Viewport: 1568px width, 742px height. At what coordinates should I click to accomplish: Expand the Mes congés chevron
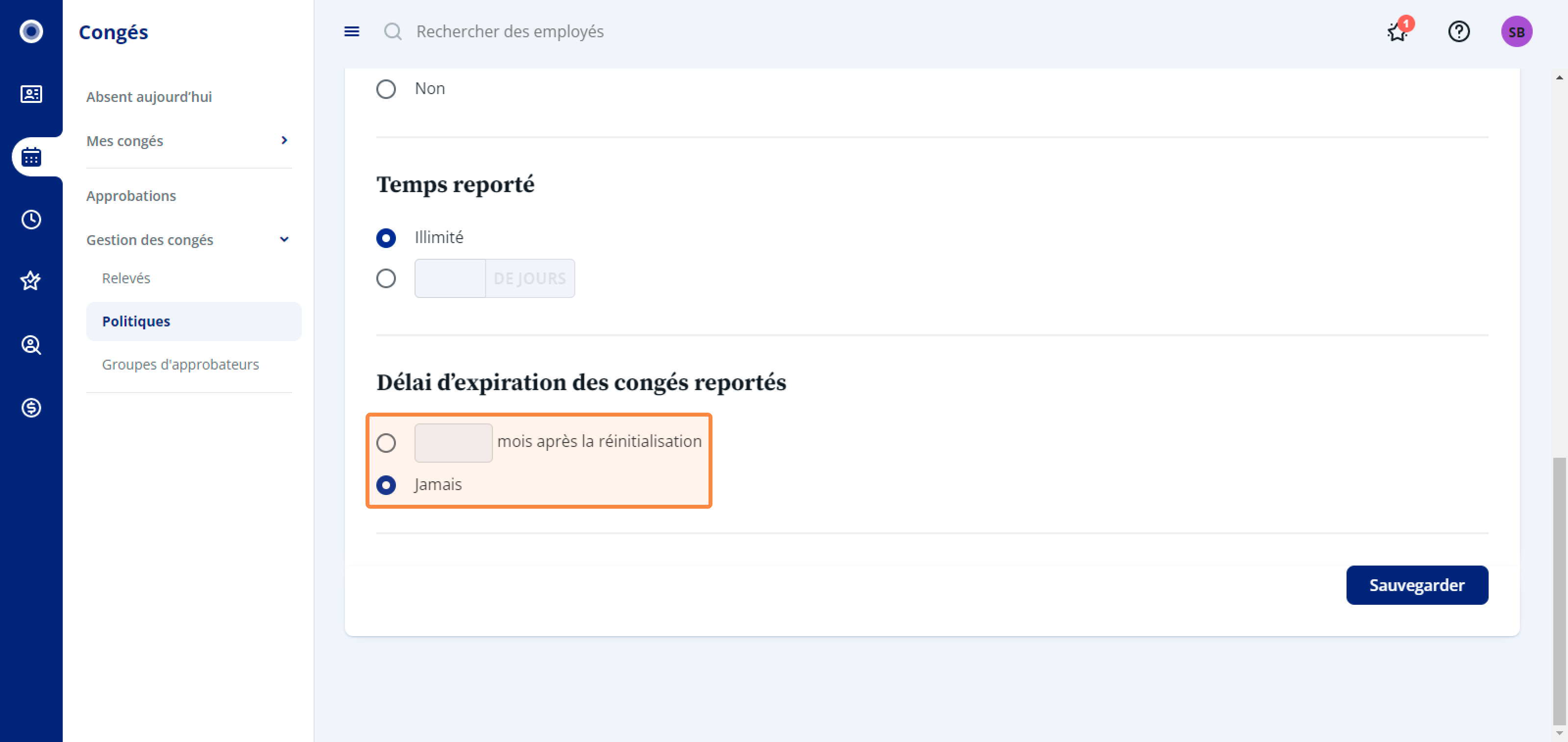(284, 141)
